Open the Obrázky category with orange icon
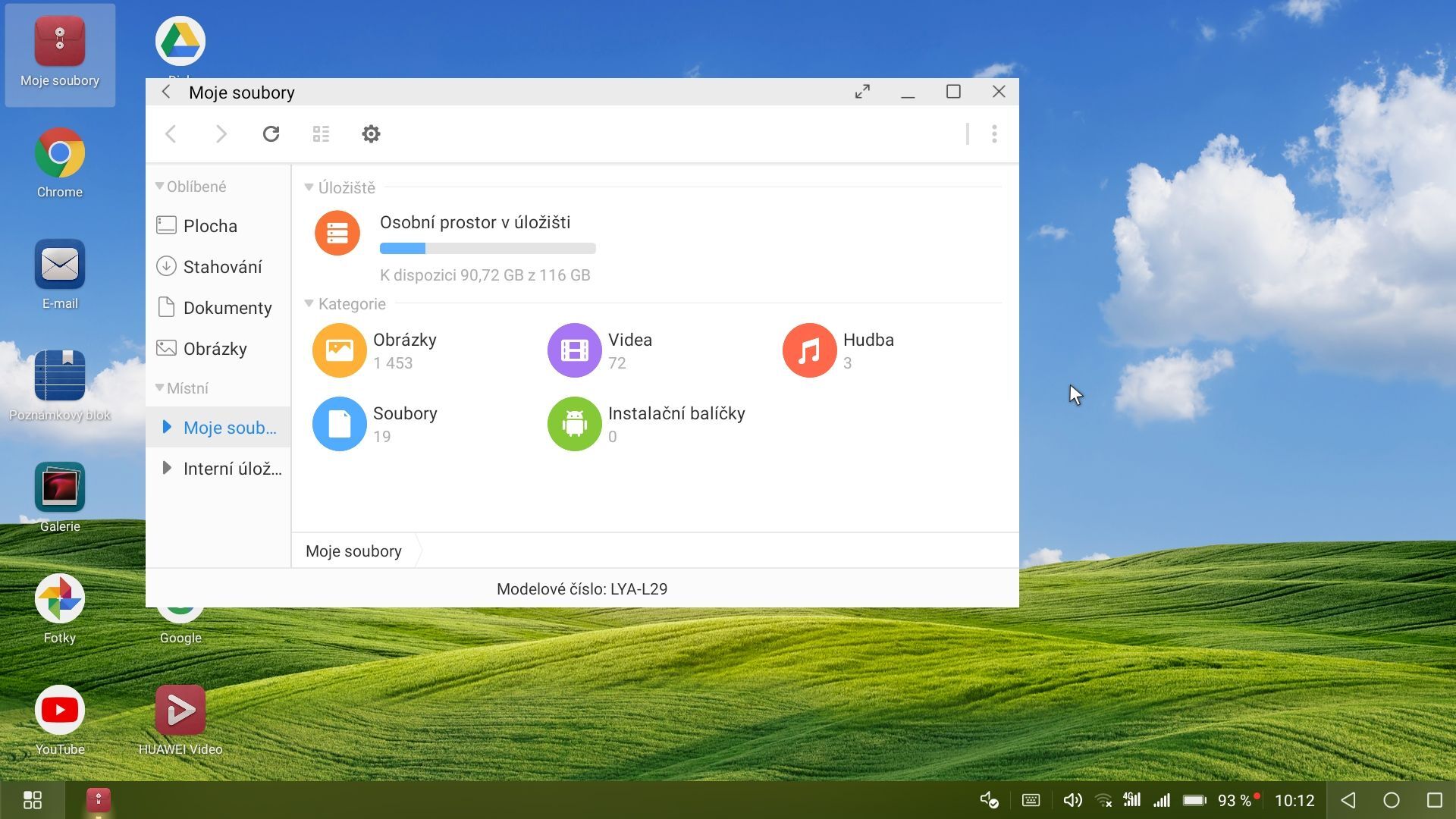Viewport: 1456px width, 819px height. [x=339, y=350]
